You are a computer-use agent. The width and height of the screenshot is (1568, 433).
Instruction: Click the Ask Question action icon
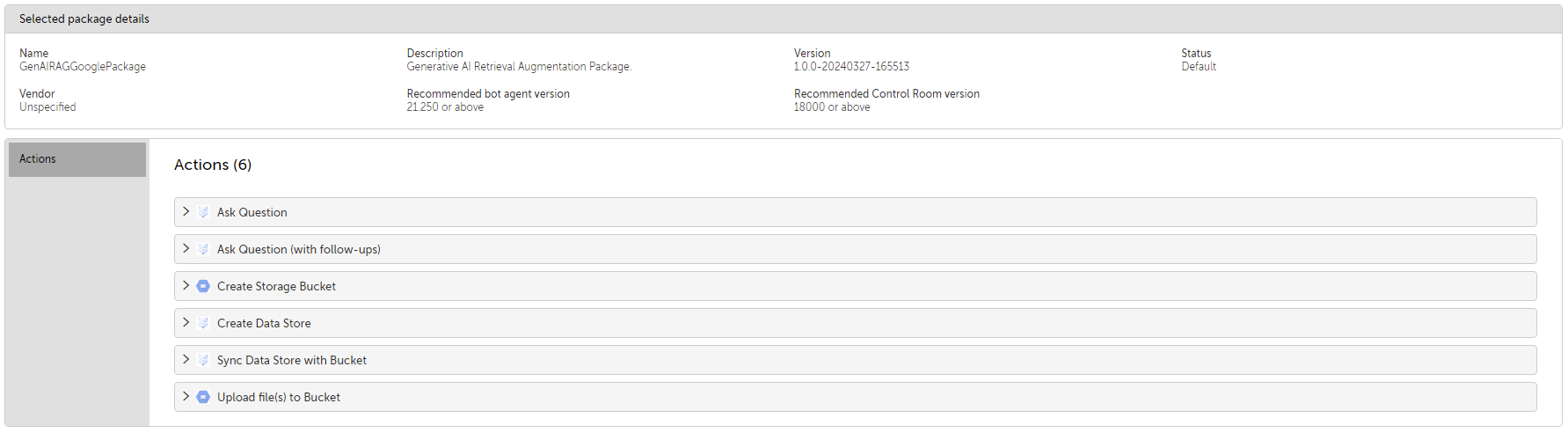[203, 212]
